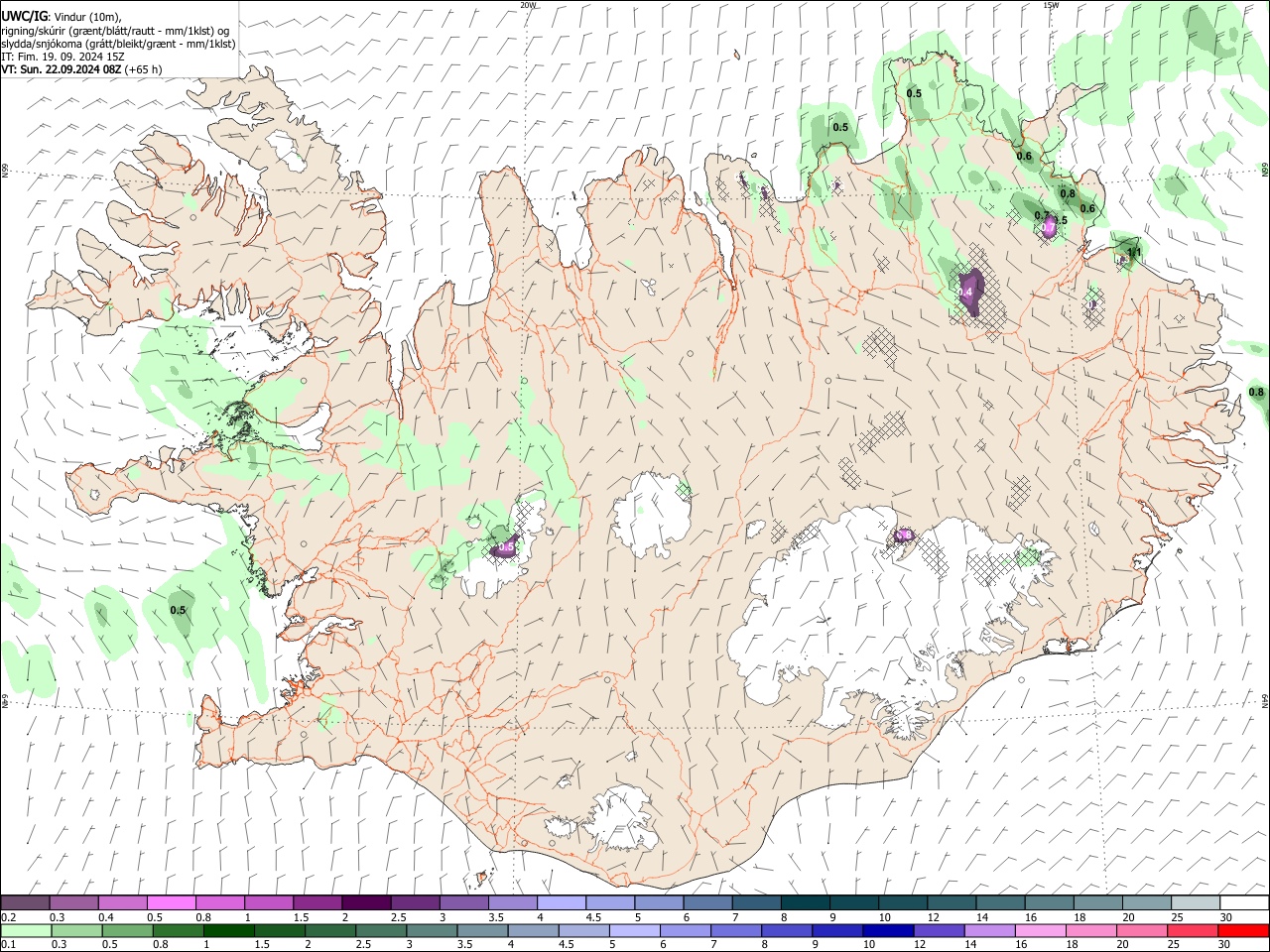
Task: Click the valid time line 'VT: Sun. 22.09.2024 08Z'
Action: point(62,69)
